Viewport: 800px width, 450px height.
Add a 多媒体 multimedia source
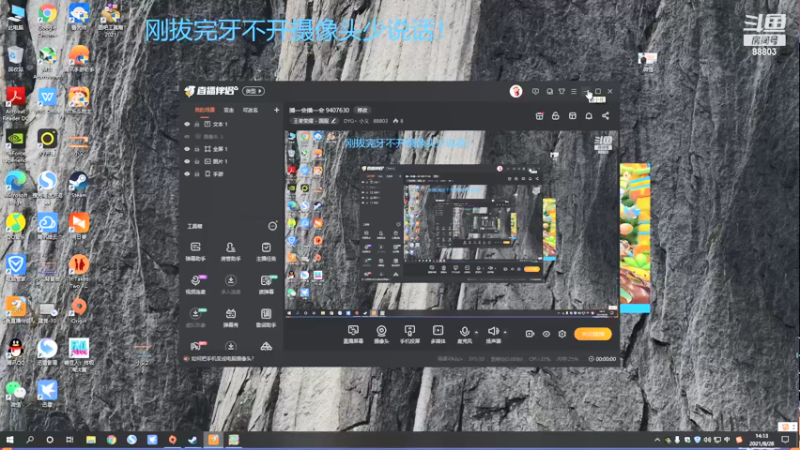[x=438, y=334]
